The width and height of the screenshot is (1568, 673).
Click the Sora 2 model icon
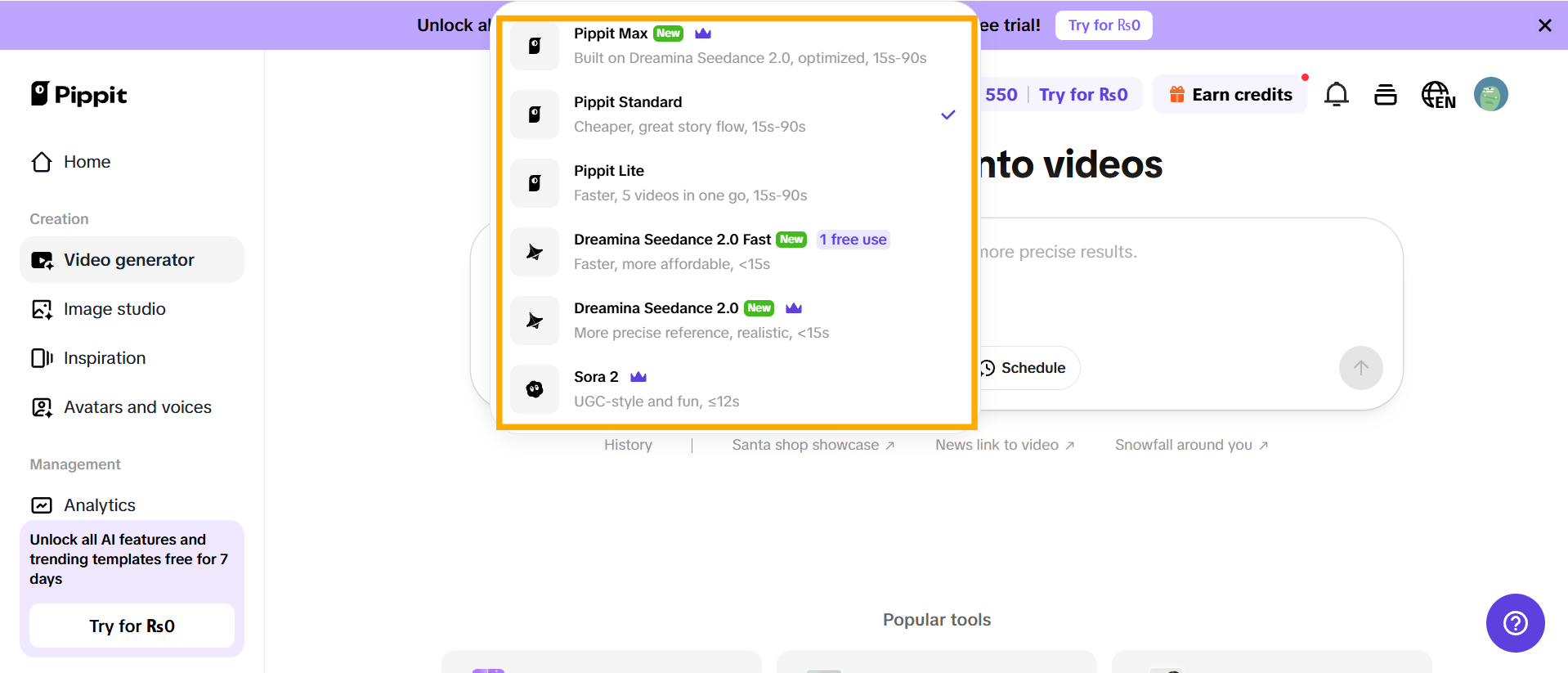[x=535, y=389]
